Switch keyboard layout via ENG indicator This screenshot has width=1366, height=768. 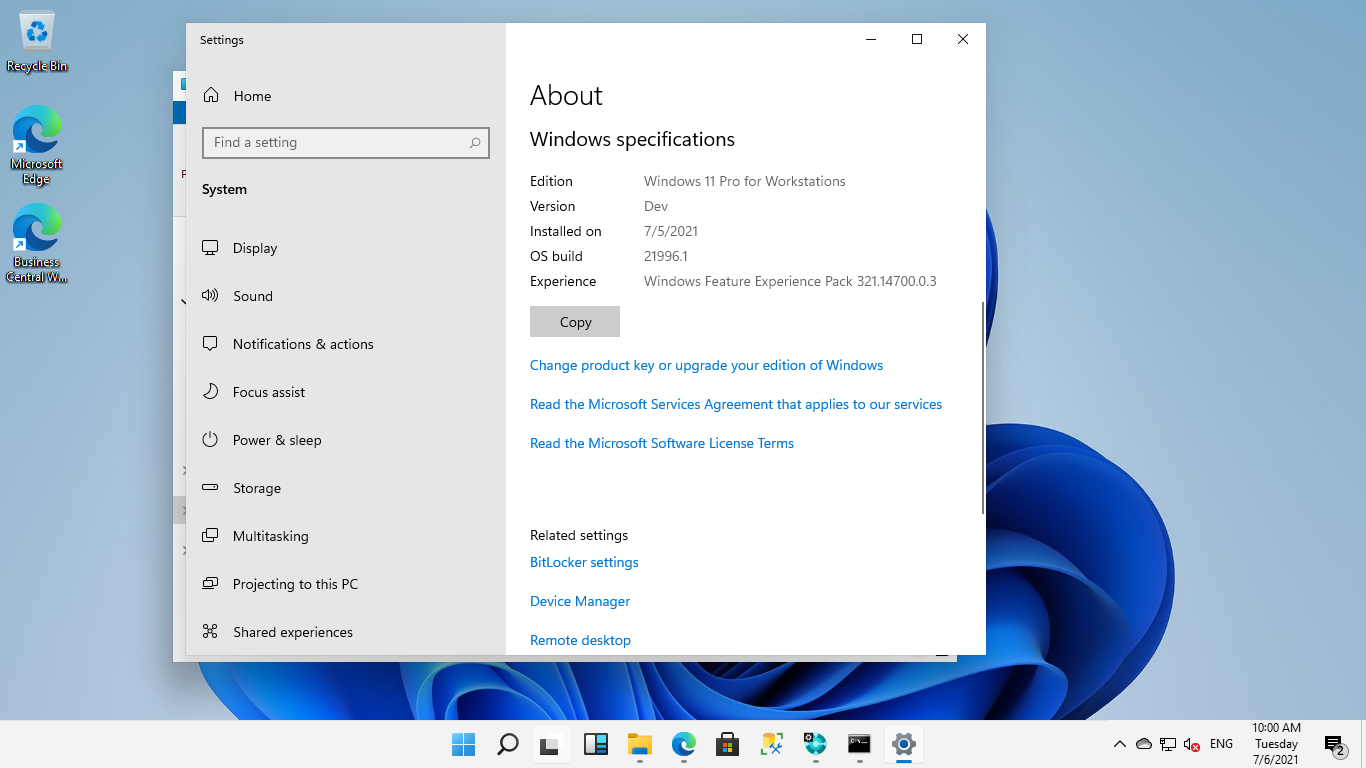click(x=1221, y=744)
